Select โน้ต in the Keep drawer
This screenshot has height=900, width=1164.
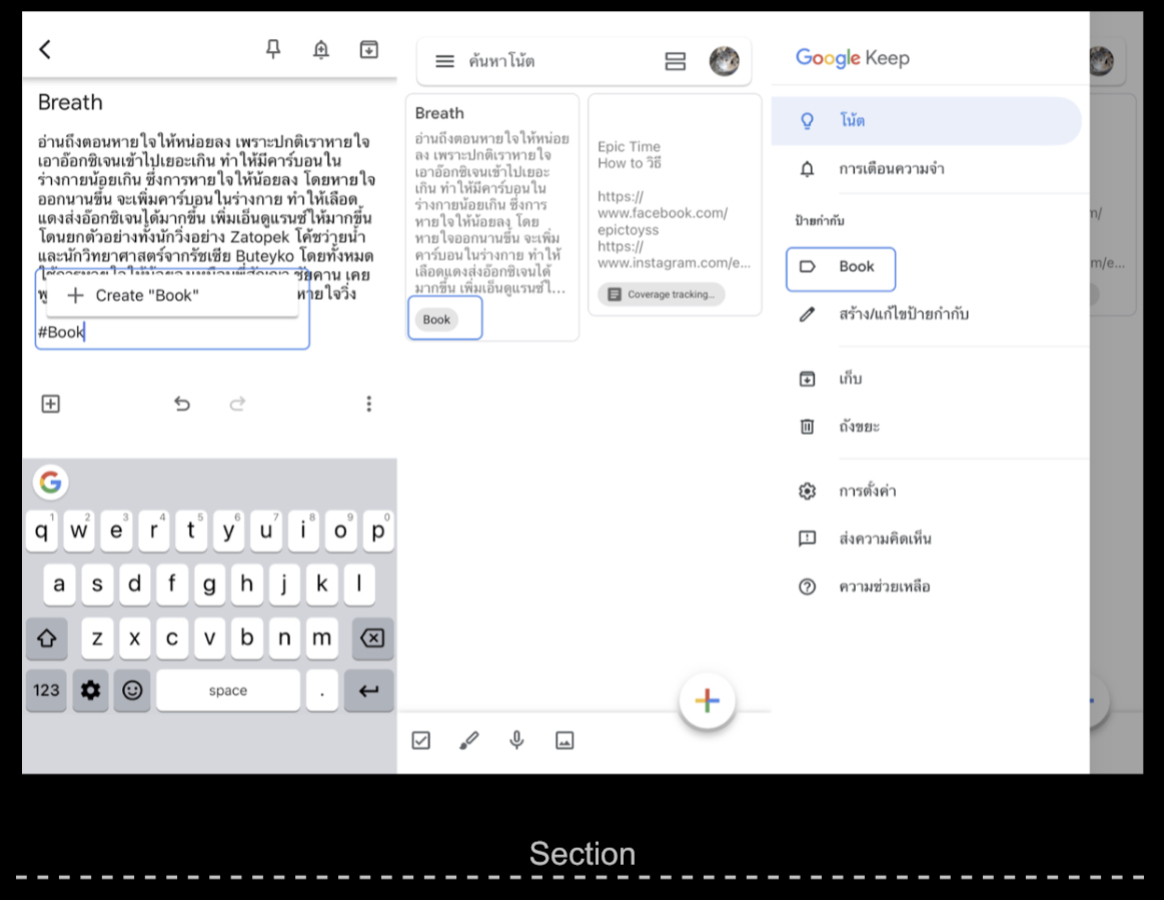coord(926,120)
